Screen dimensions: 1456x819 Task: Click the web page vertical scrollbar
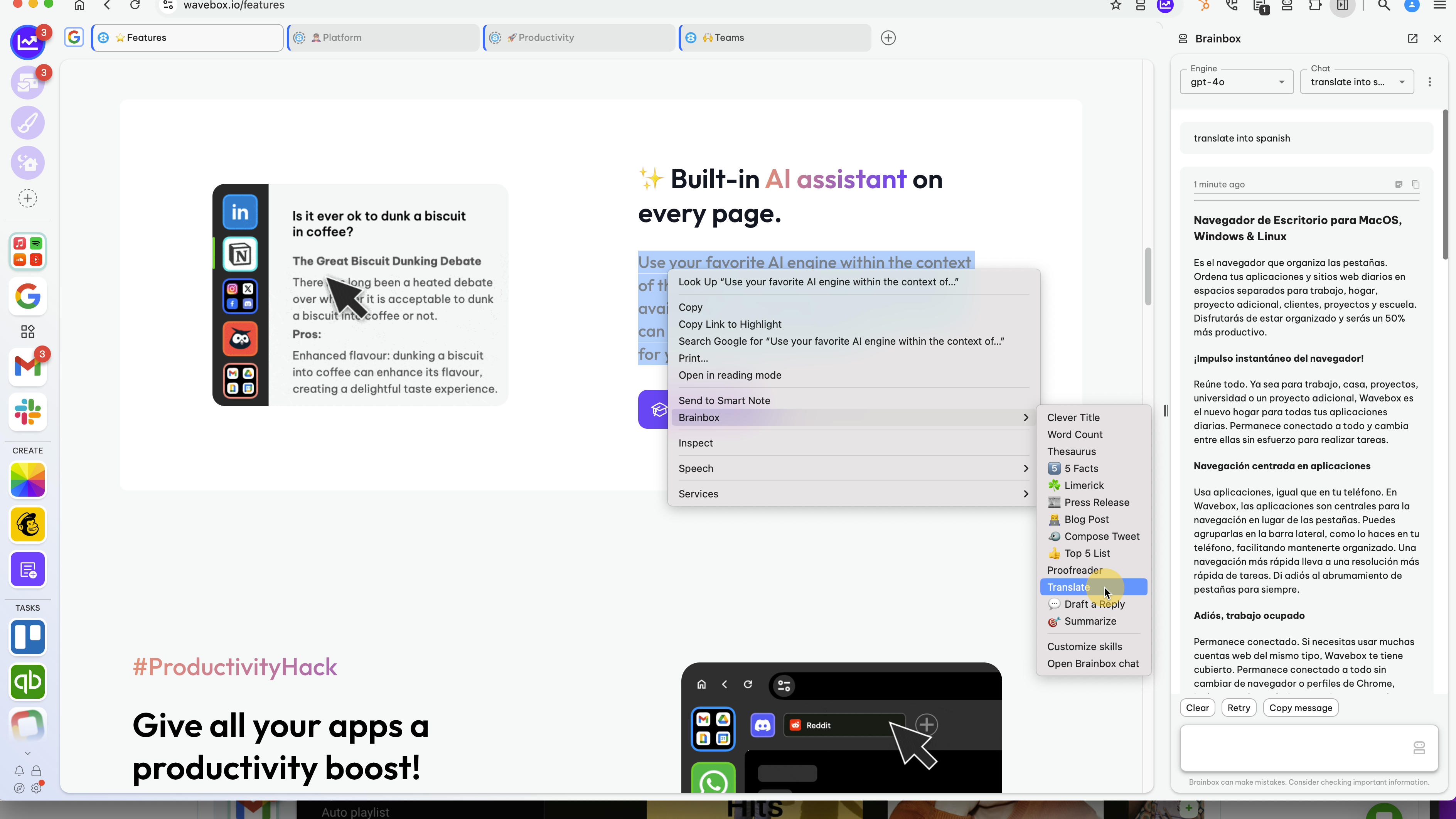pyautogui.click(x=1148, y=276)
